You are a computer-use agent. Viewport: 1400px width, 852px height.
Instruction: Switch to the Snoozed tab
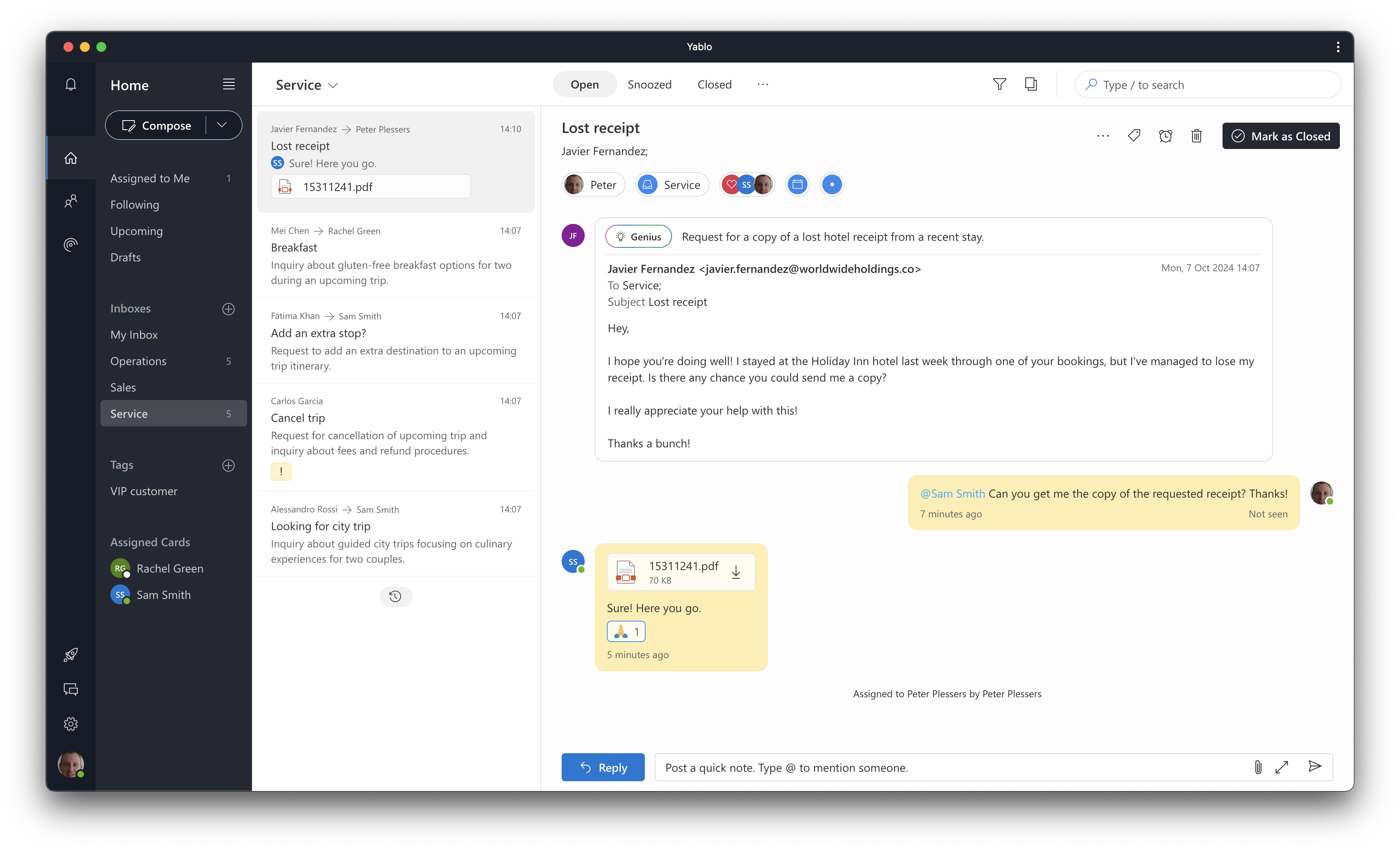pos(649,85)
